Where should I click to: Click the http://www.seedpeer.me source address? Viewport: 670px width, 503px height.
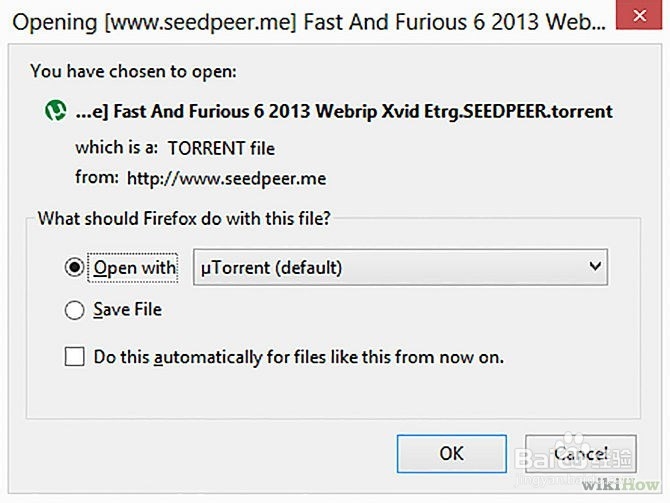tap(226, 179)
